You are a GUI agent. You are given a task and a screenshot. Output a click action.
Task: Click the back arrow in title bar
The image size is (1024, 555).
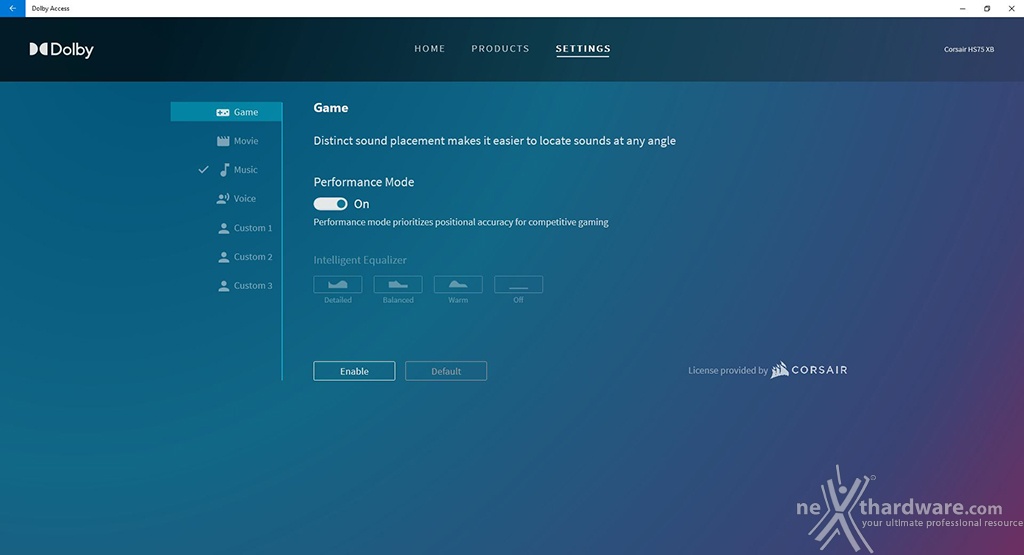click(x=12, y=8)
